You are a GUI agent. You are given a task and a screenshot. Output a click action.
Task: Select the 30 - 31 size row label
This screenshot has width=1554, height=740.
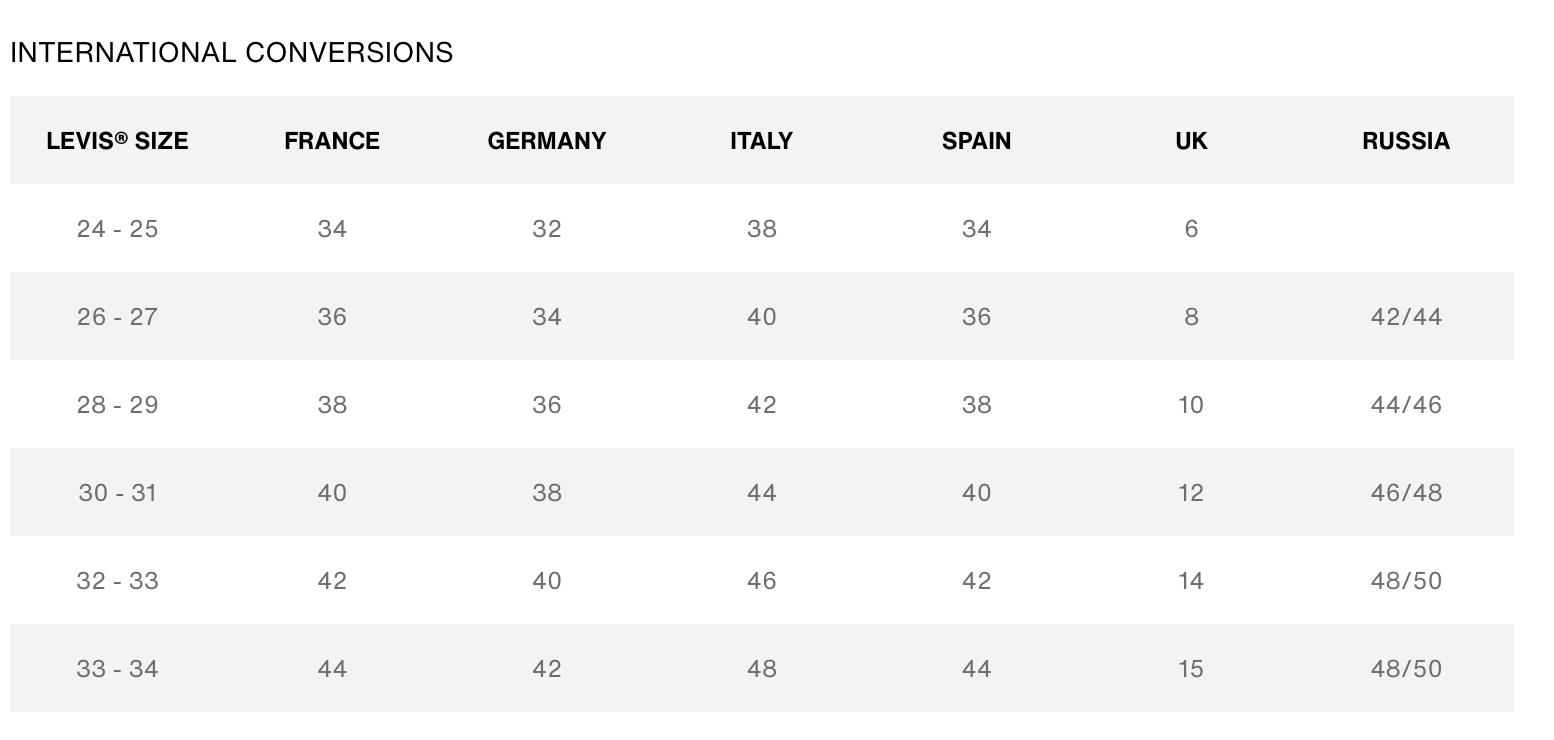coord(117,493)
